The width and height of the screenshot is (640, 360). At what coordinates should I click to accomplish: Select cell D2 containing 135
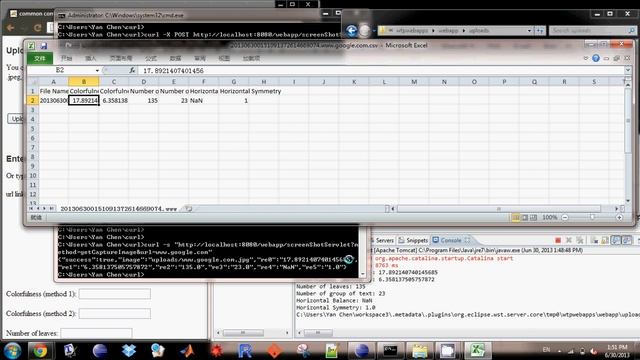click(144, 100)
